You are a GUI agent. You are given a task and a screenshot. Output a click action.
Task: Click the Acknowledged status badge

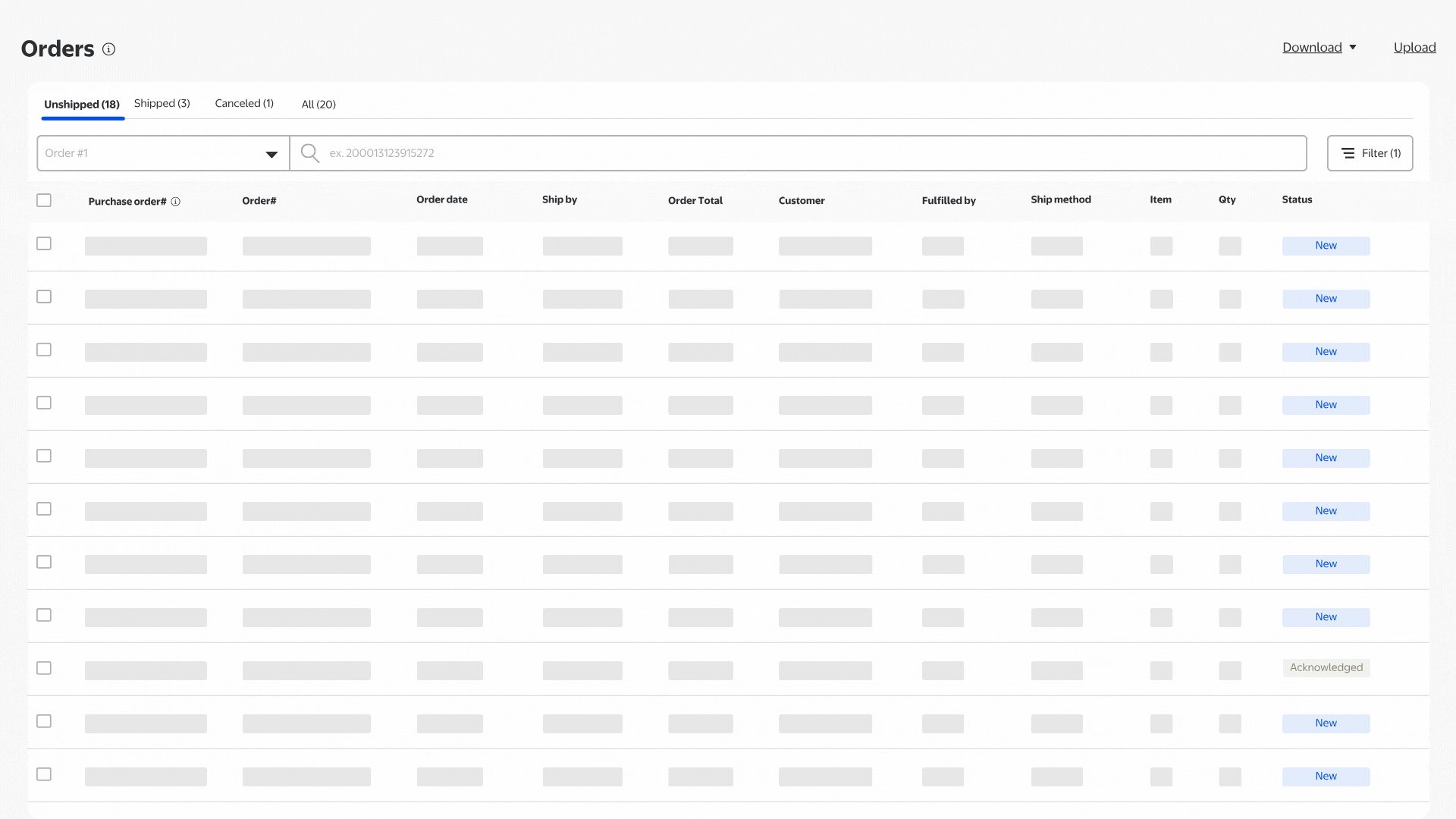1326,667
